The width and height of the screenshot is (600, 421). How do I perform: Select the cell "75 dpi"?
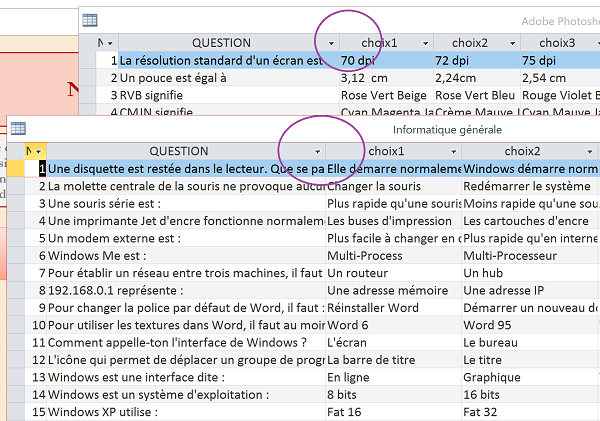click(561, 60)
